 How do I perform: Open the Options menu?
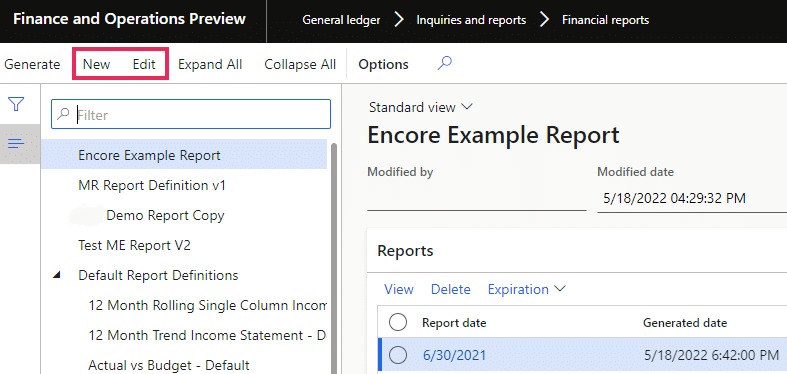pos(383,64)
